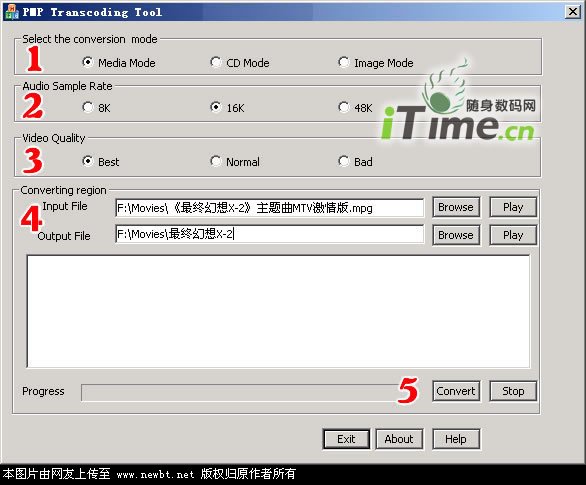Play the output file

click(x=513, y=235)
